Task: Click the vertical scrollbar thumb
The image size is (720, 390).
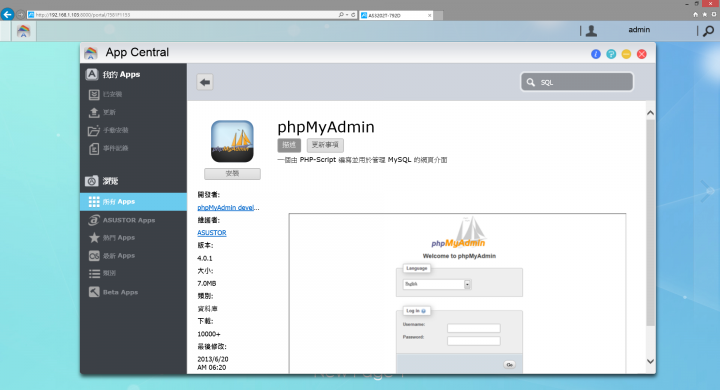Action: (650, 223)
